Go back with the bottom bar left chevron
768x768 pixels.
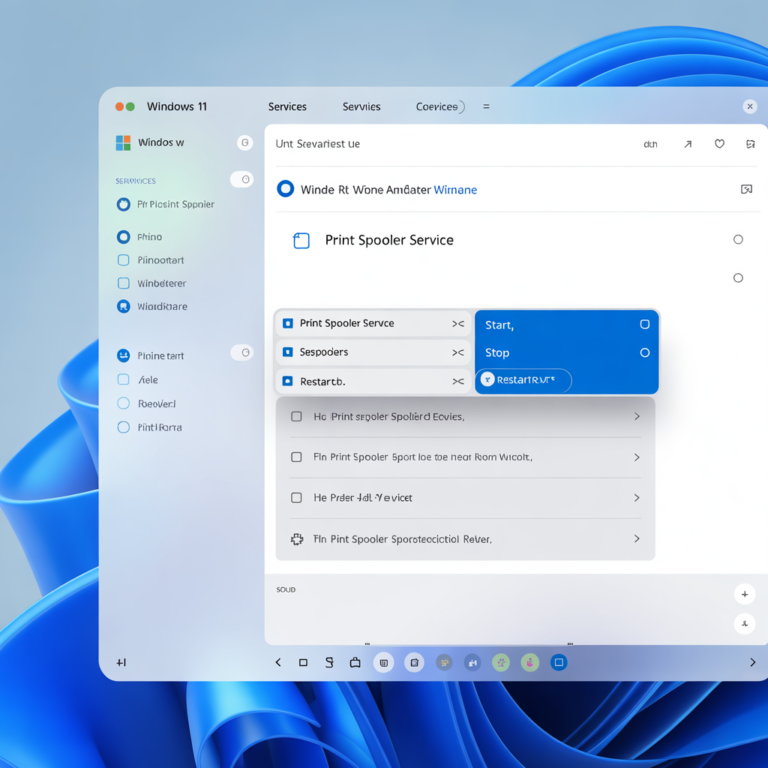coord(278,663)
